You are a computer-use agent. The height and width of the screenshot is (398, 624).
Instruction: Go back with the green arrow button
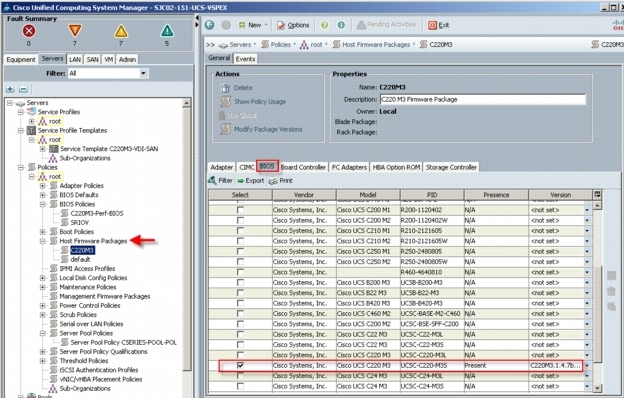[x=209, y=25]
